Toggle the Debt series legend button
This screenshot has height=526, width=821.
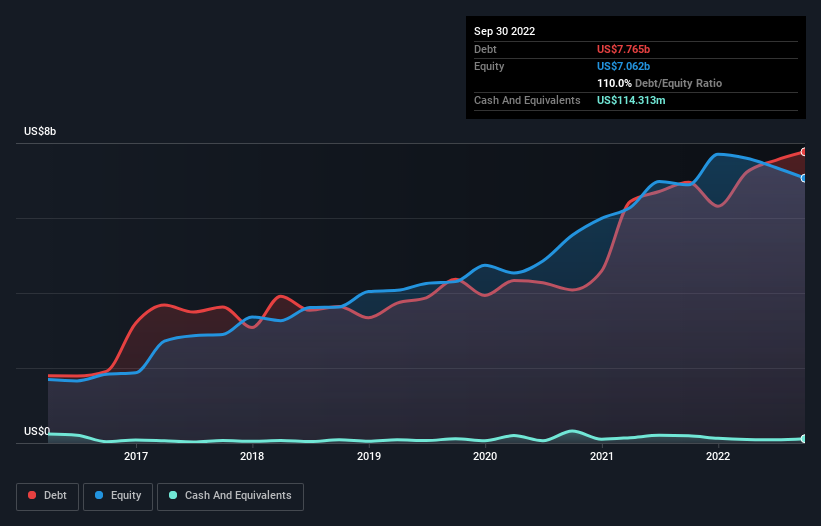pos(47,496)
